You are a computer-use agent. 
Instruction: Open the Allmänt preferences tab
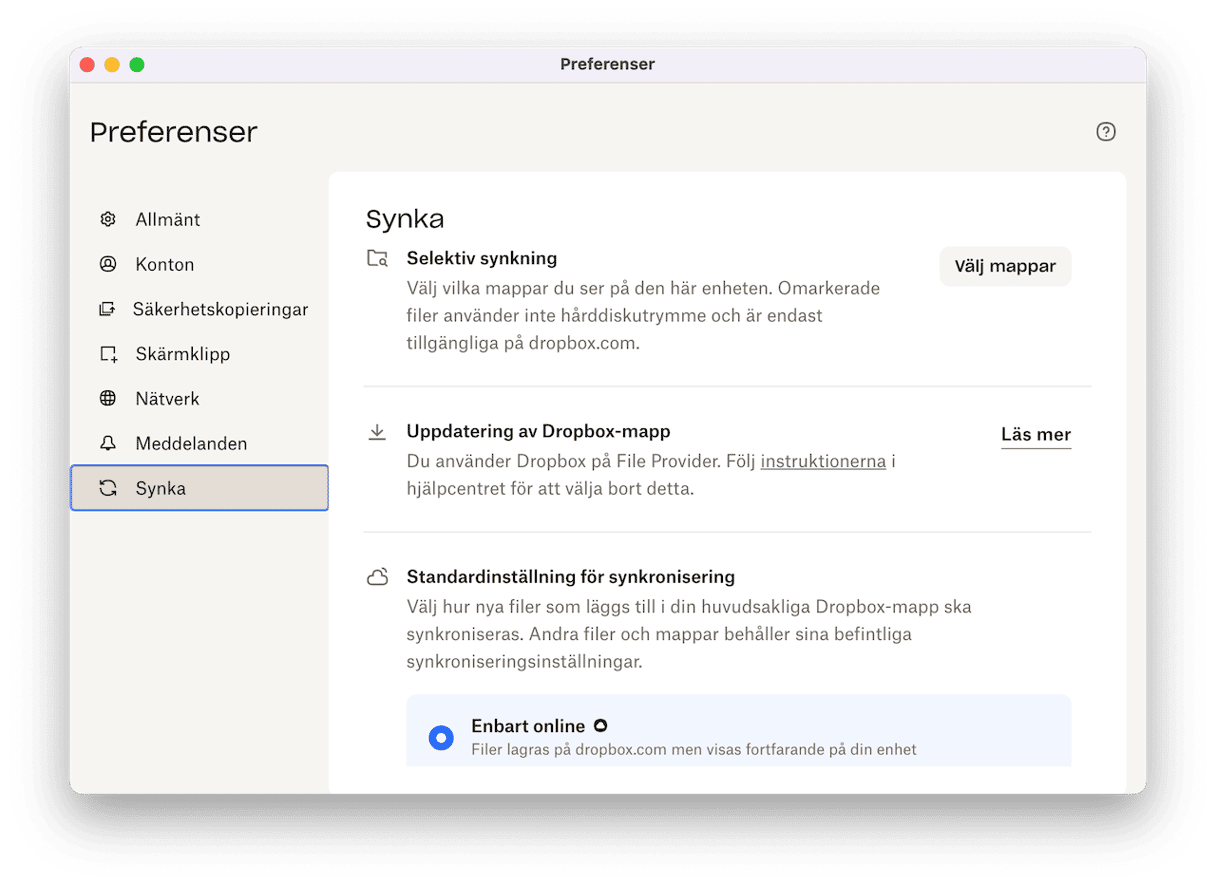click(x=168, y=219)
